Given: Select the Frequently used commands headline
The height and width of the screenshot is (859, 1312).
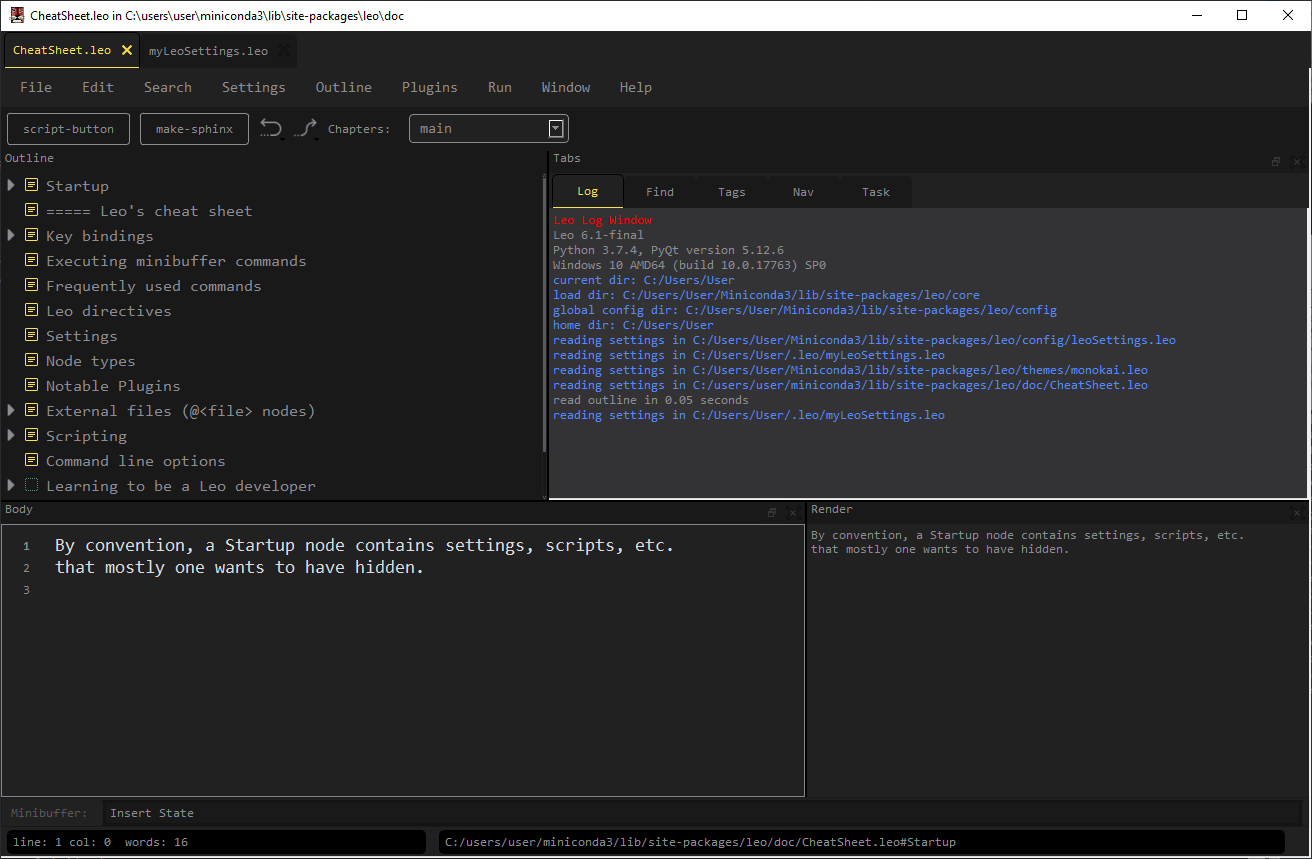Looking at the screenshot, I should tap(154, 286).
